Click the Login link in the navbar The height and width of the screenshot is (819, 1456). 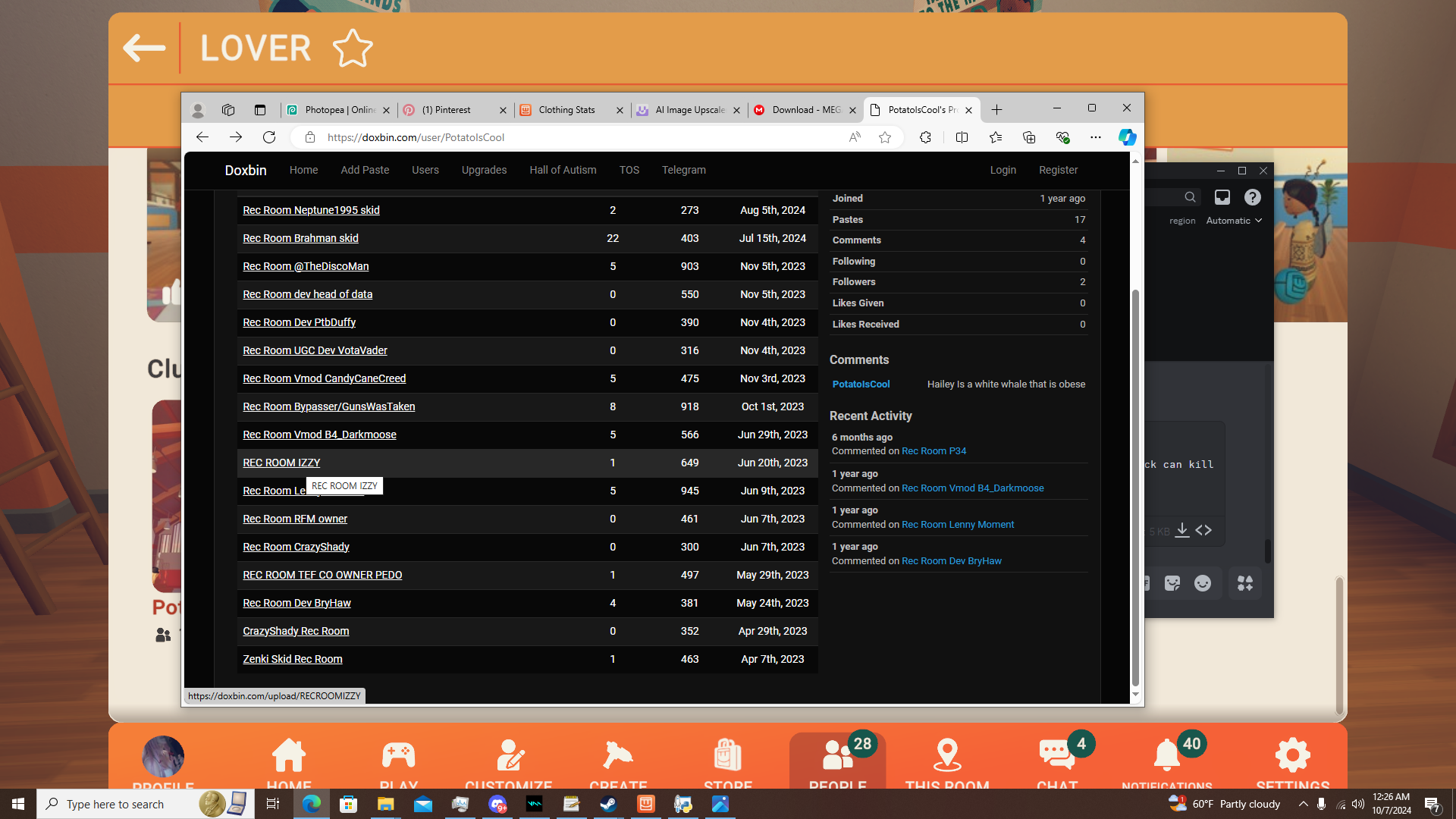[x=1003, y=170]
